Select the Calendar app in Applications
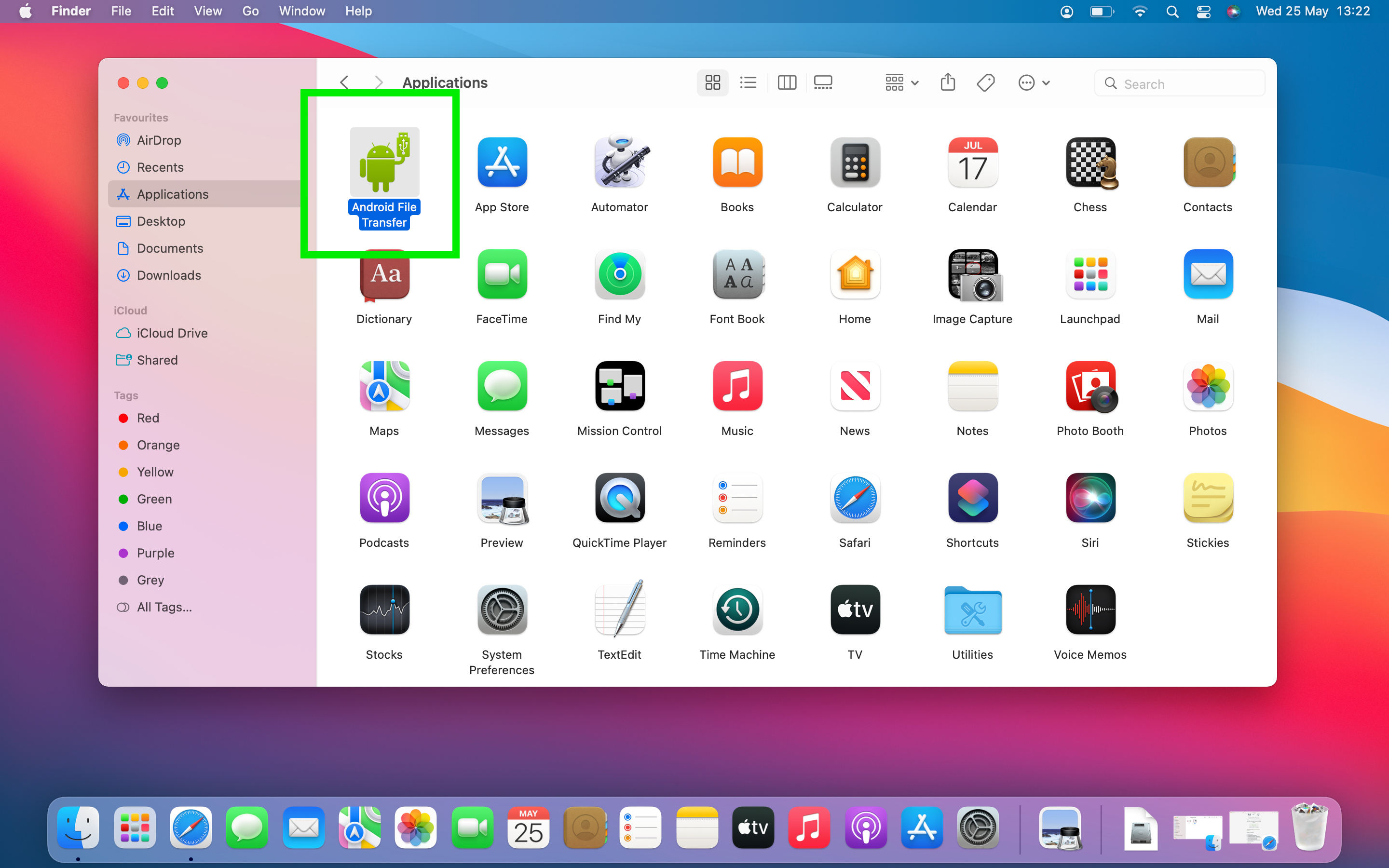The height and width of the screenshot is (868, 1389). pos(973,163)
